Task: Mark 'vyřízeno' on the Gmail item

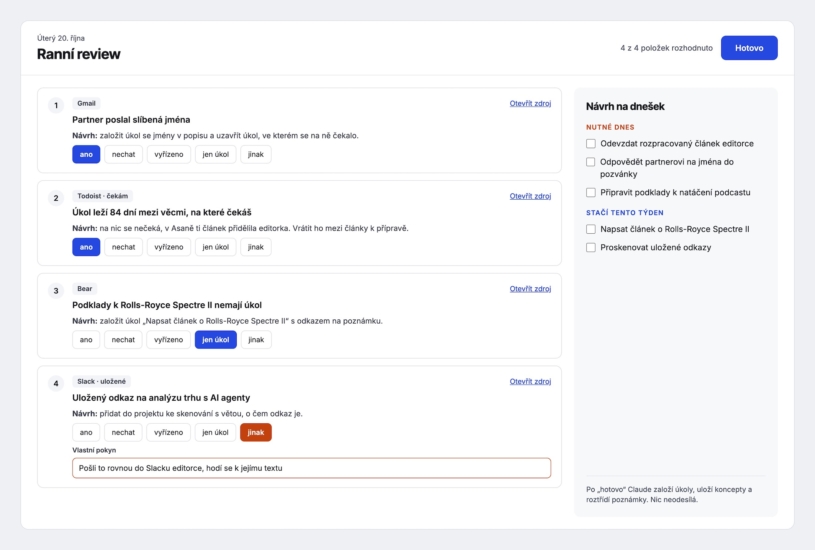Action: 169,154
